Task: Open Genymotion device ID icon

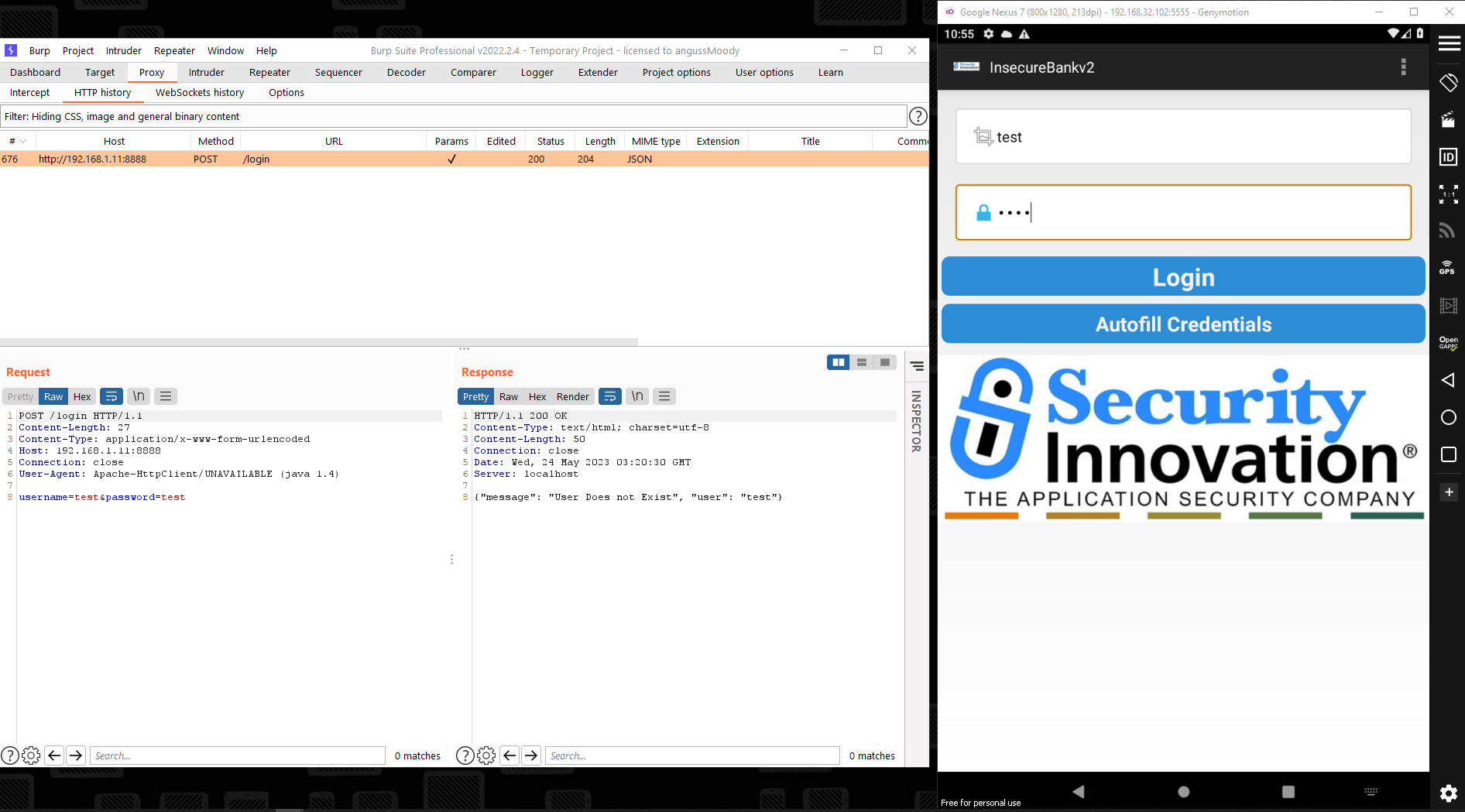Action: tap(1448, 157)
